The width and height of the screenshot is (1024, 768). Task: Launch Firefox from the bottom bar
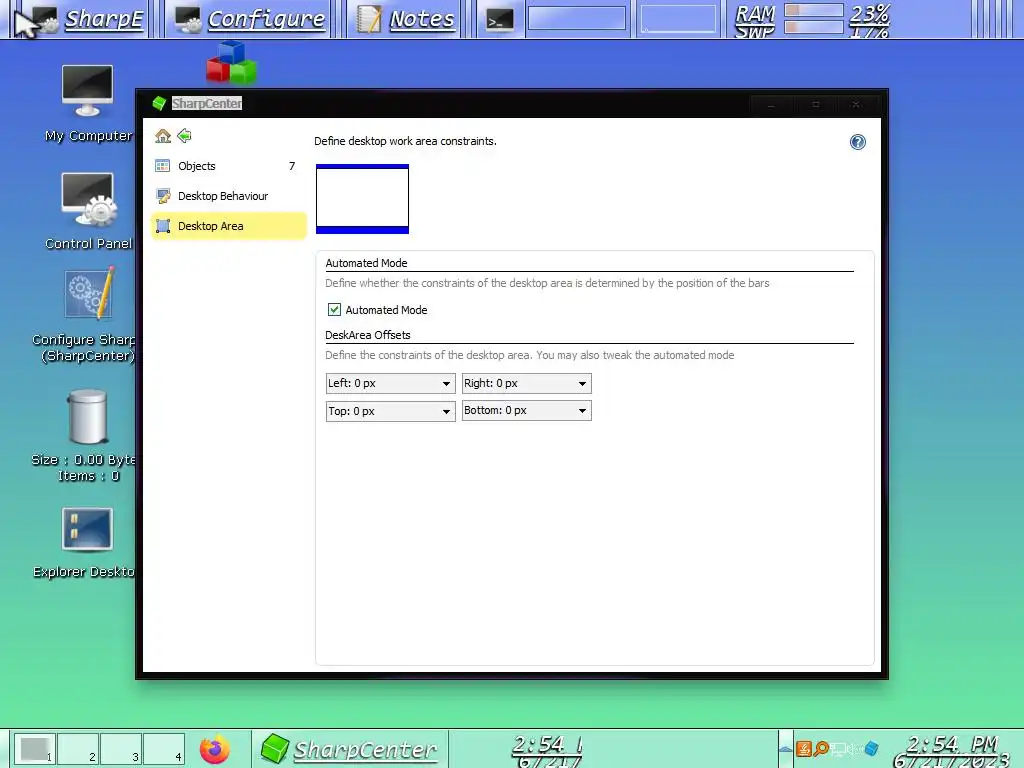tap(215, 749)
